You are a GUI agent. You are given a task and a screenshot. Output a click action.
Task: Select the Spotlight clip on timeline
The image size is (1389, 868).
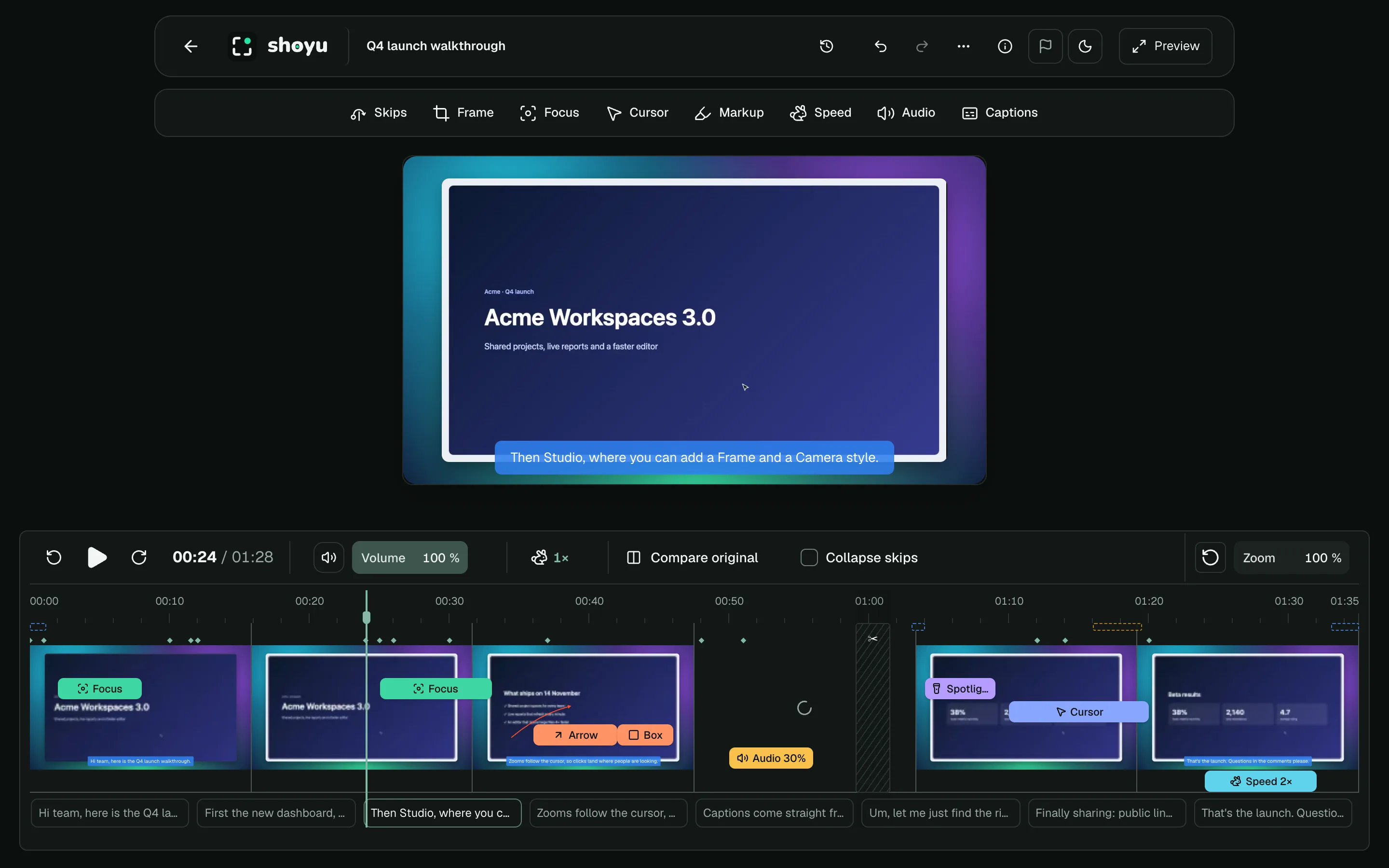click(960, 689)
